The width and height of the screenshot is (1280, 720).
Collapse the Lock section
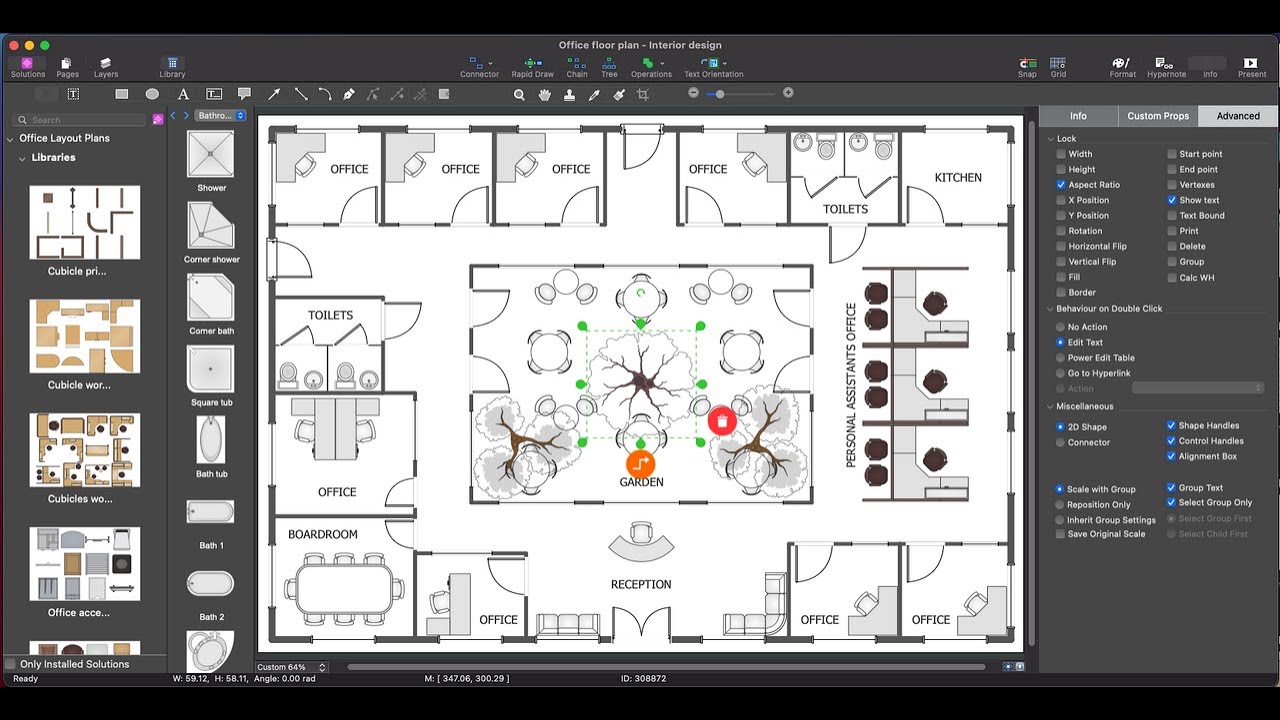point(1050,139)
